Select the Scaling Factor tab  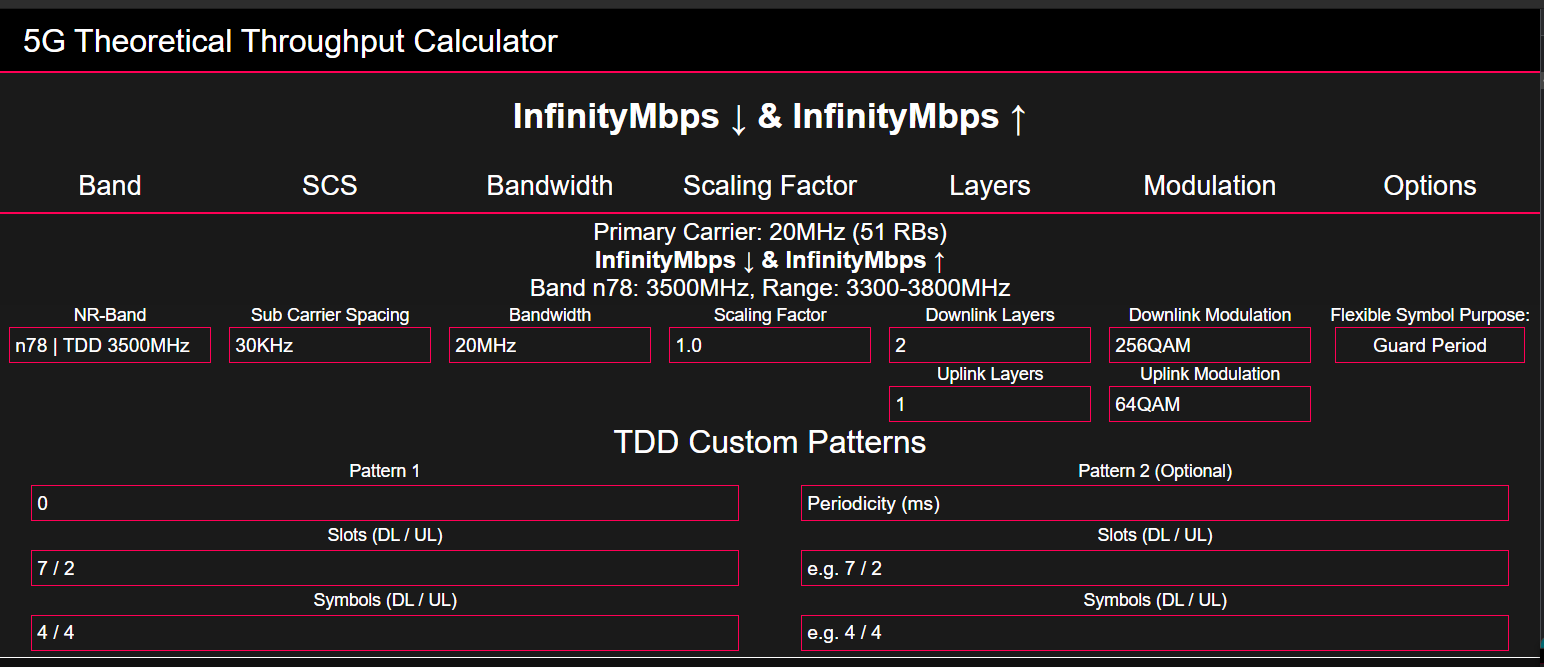[x=770, y=185]
